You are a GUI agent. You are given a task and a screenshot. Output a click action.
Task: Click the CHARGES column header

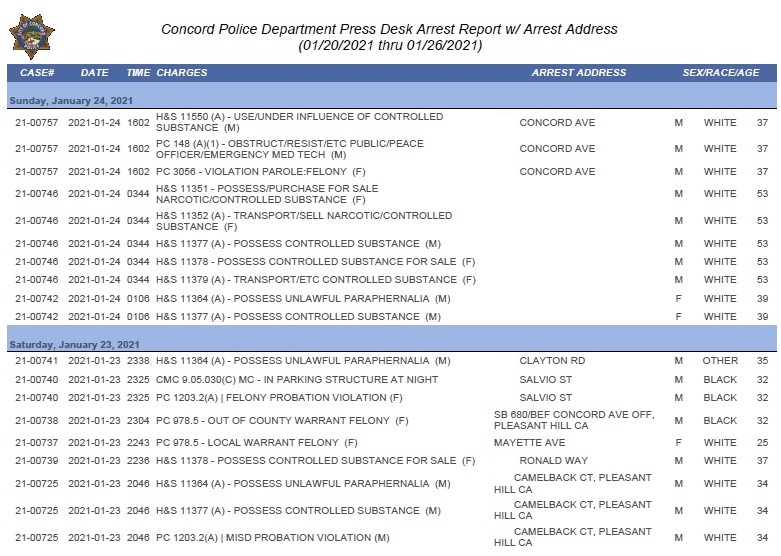(182, 73)
